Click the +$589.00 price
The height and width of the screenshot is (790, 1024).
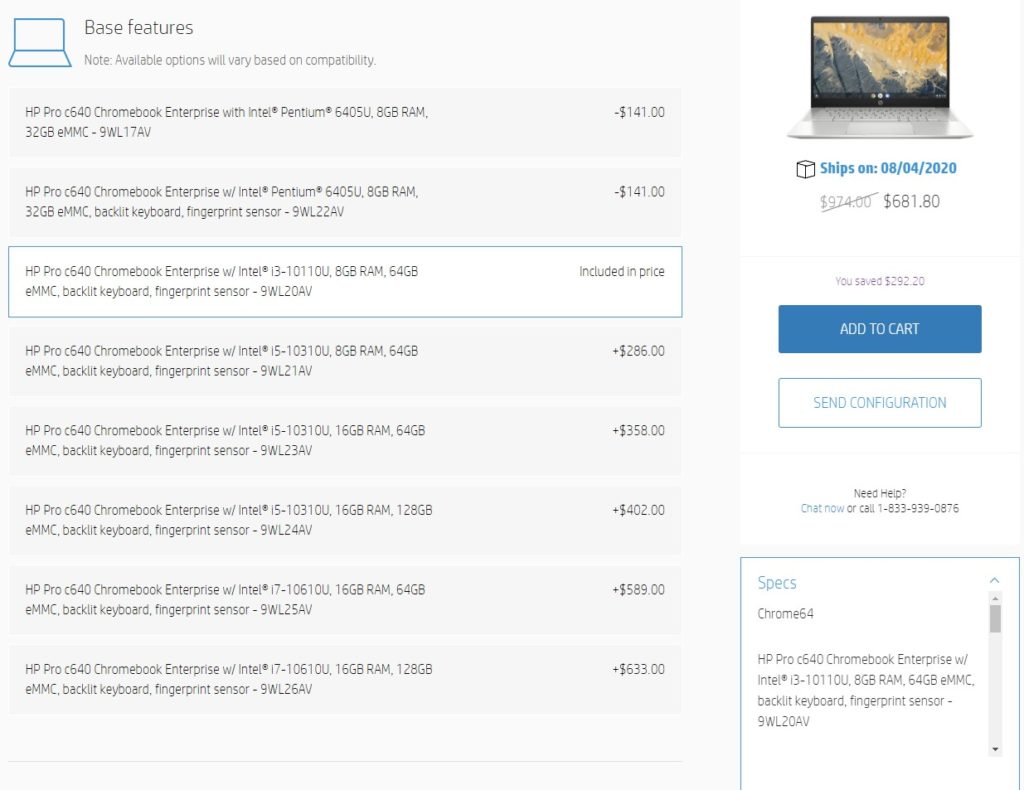click(x=638, y=590)
